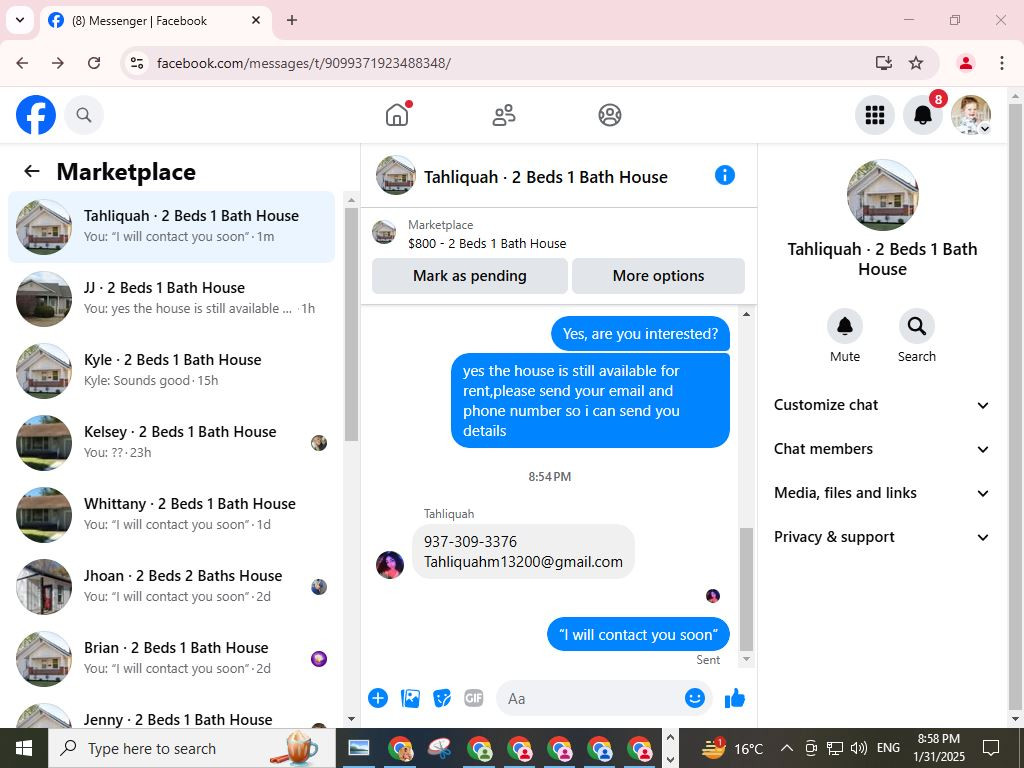
Task: Expand Customize chat section
Action: [882, 405]
